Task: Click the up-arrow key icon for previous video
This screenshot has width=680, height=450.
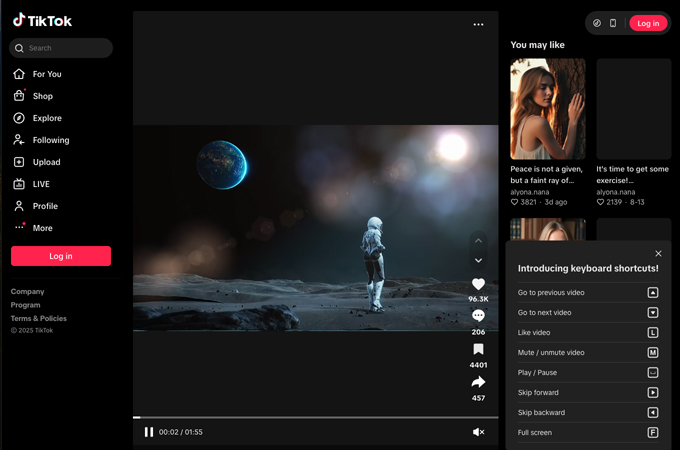Action: pos(653,293)
